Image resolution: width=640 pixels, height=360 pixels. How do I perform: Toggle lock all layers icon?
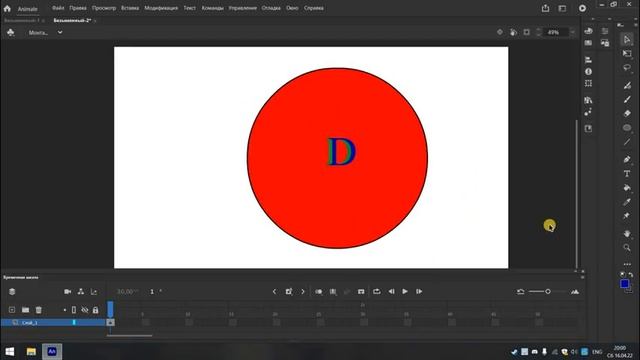(x=95, y=310)
